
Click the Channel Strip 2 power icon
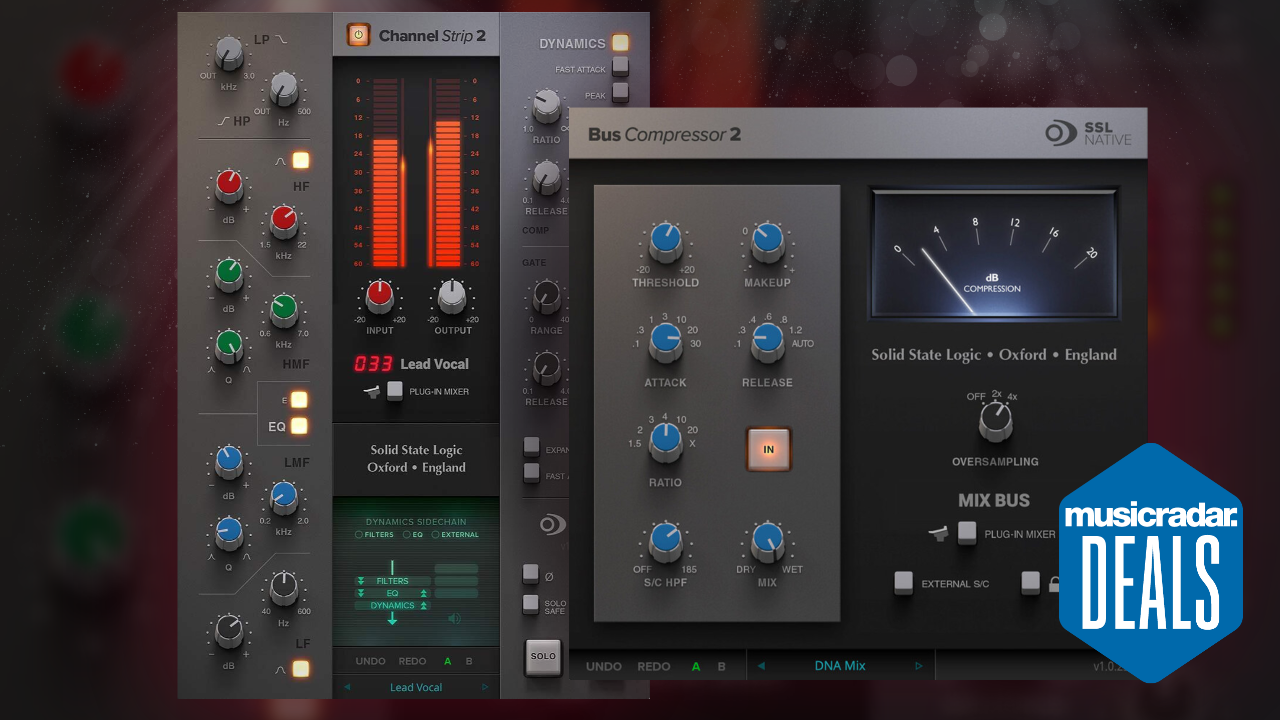coord(358,36)
